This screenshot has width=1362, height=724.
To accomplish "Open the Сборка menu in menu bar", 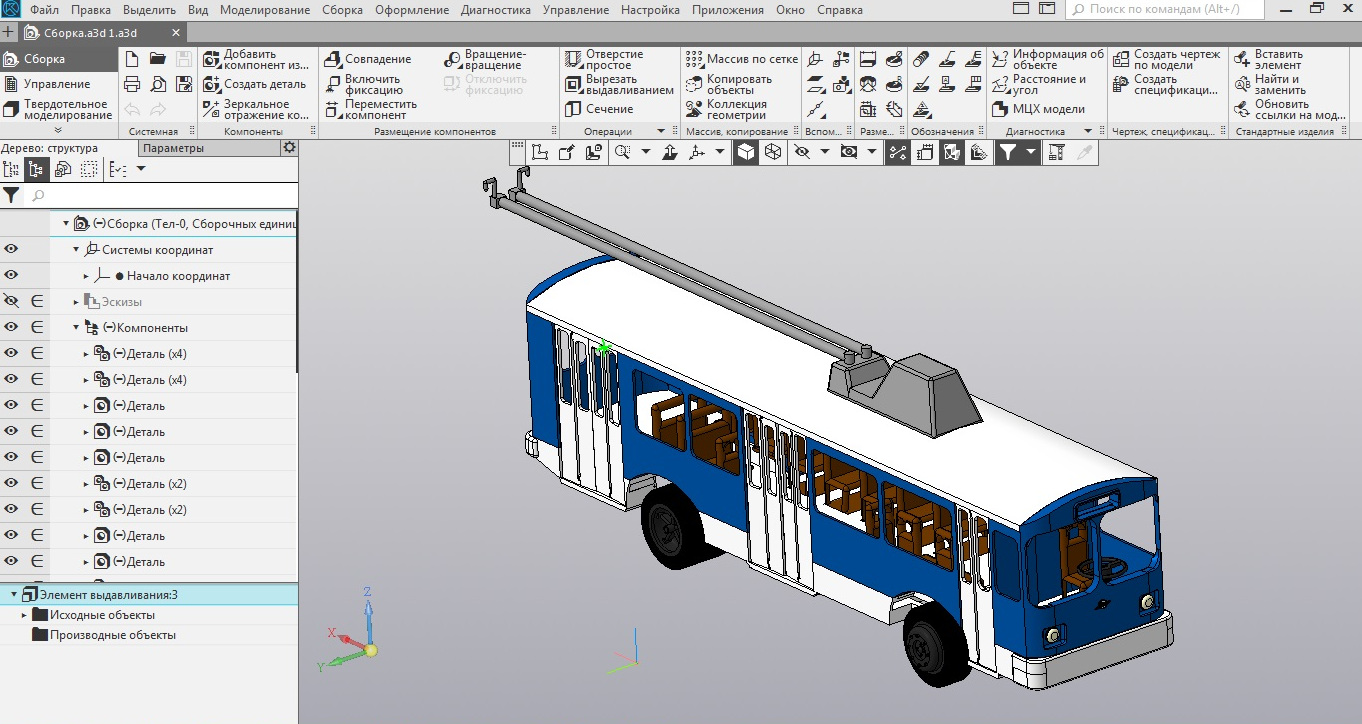I will (343, 10).
